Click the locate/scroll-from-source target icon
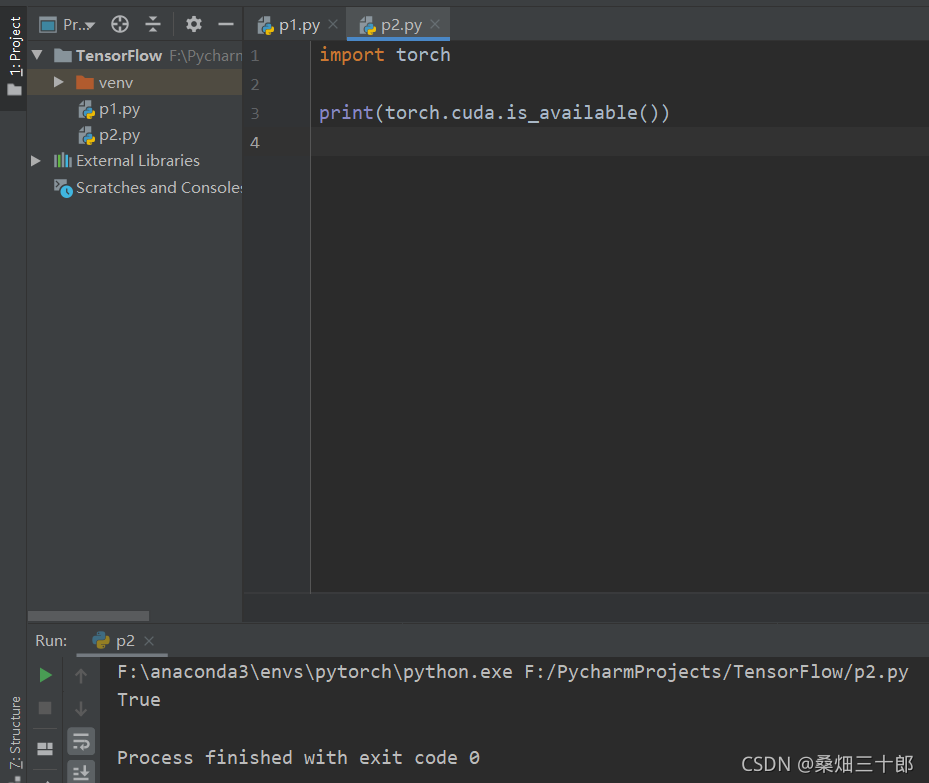Screen dimensions: 929x783 [120, 24]
